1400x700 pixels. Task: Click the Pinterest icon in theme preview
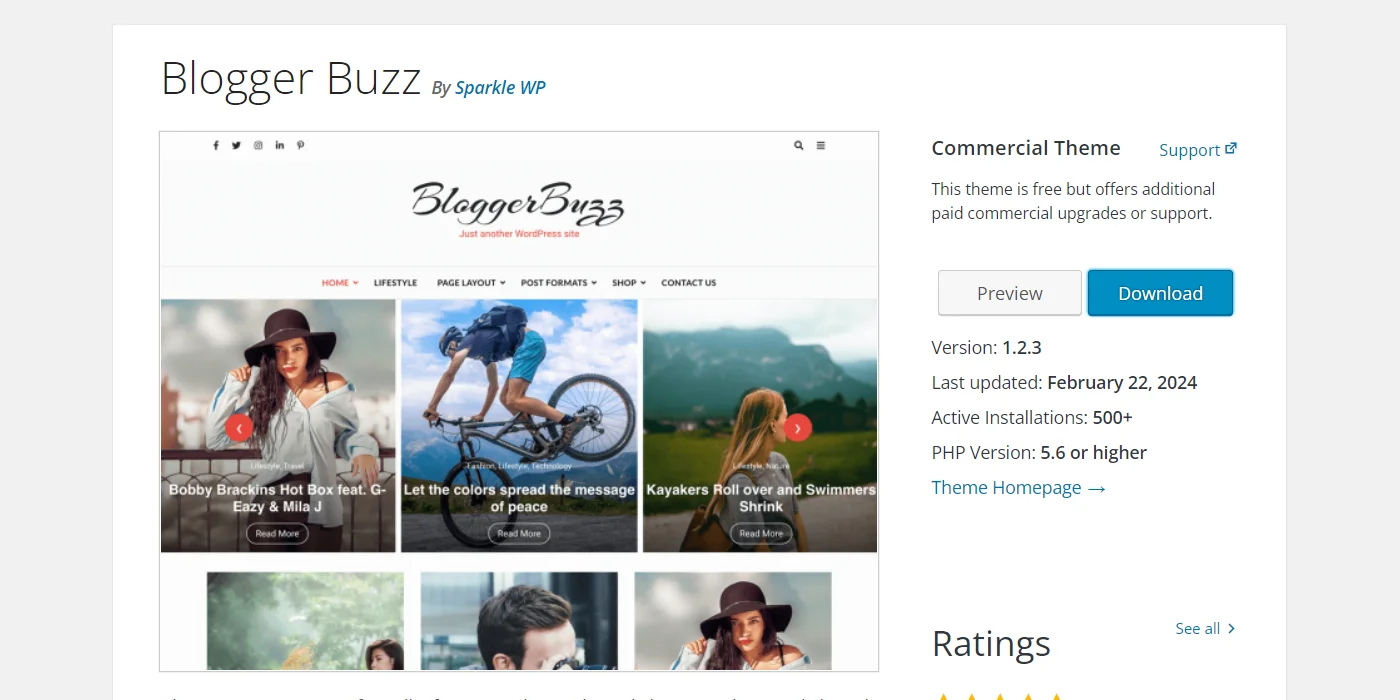[x=300, y=145]
